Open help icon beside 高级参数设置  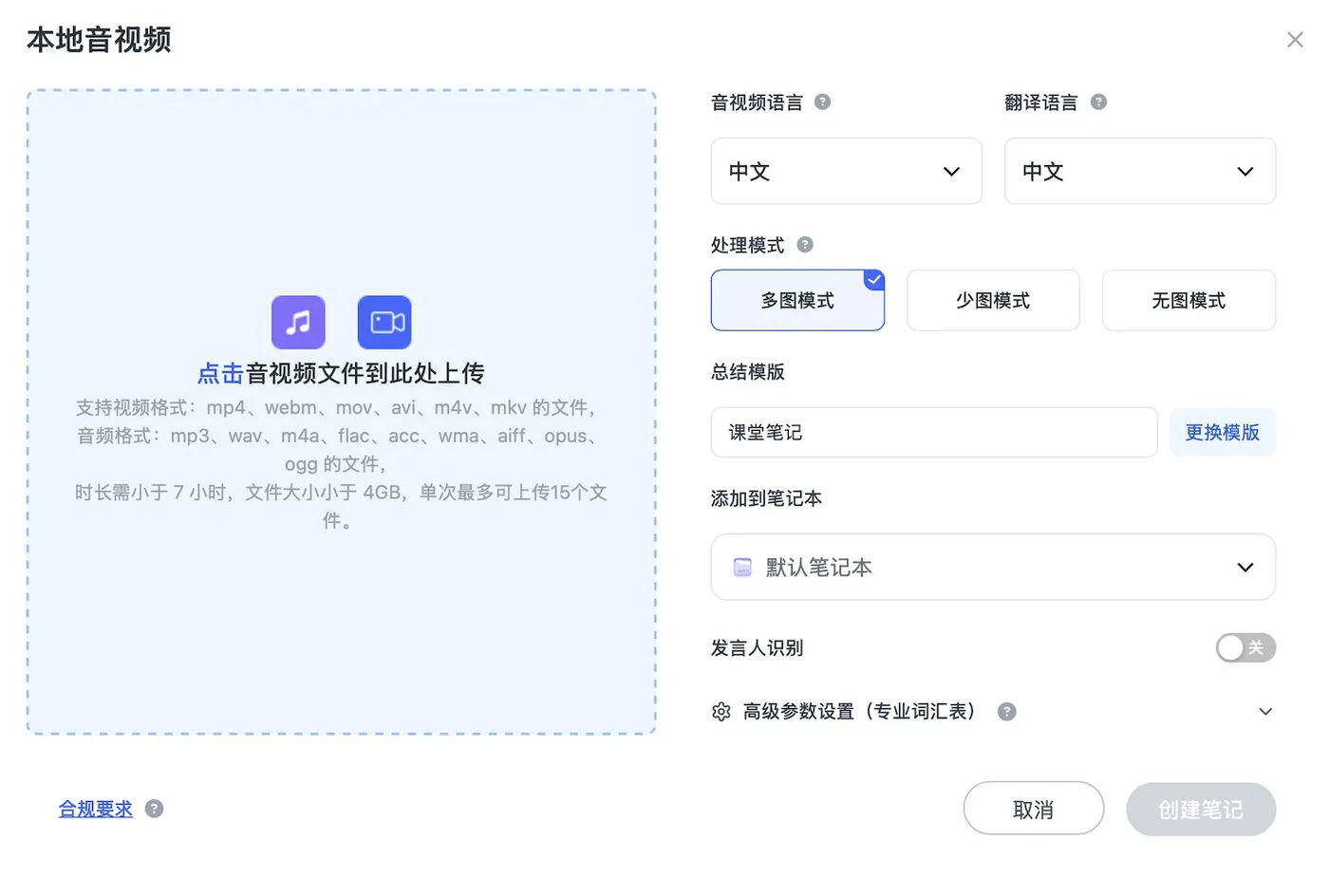(1007, 712)
